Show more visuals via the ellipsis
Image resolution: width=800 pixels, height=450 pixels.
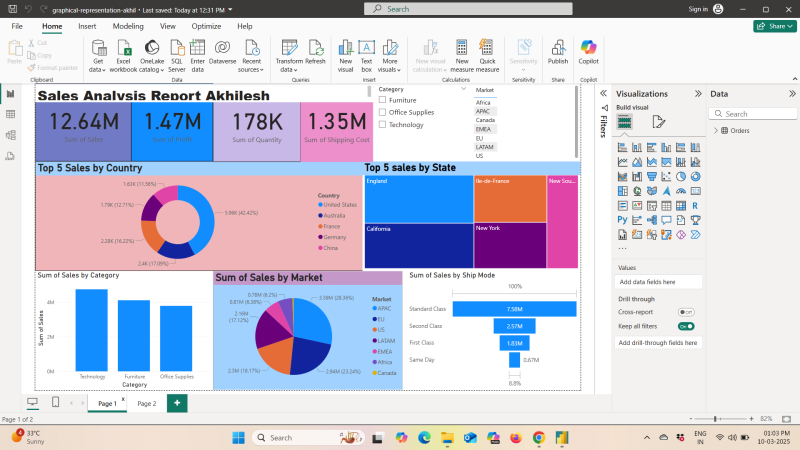click(622, 249)
